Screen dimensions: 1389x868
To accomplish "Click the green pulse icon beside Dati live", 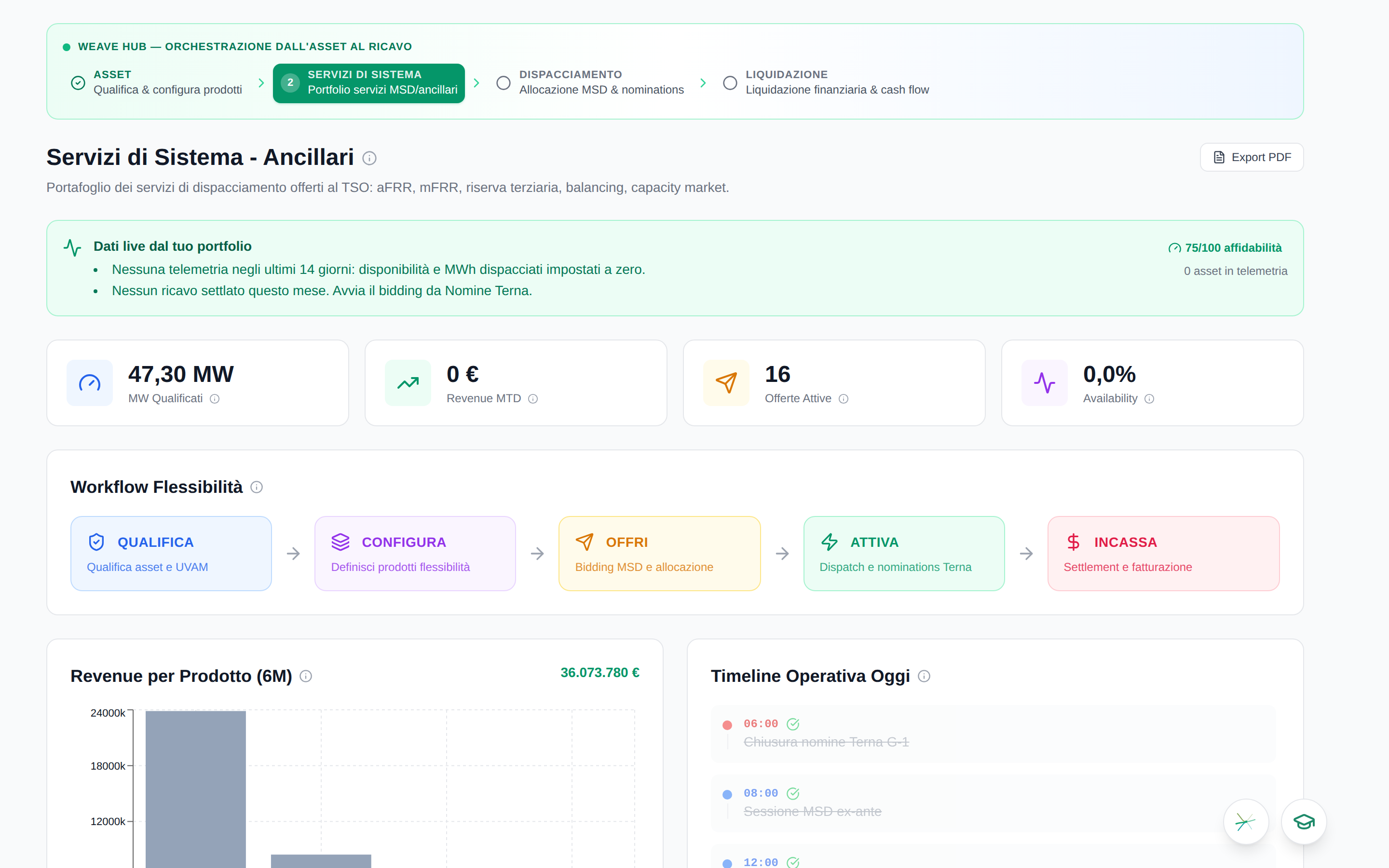I will pyautogui.click(x=72, y=247).
